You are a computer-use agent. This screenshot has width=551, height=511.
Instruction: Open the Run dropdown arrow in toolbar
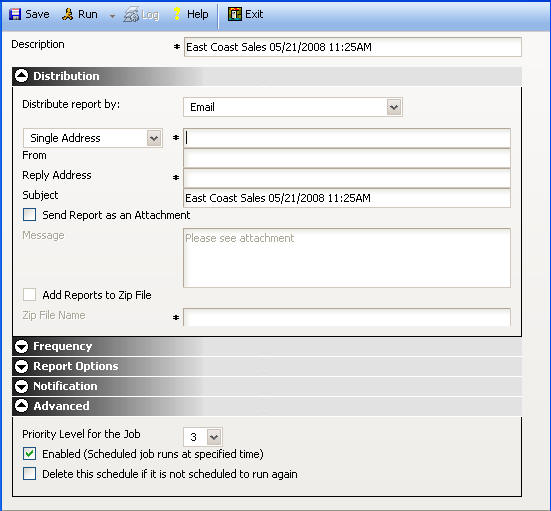[112, 16]
